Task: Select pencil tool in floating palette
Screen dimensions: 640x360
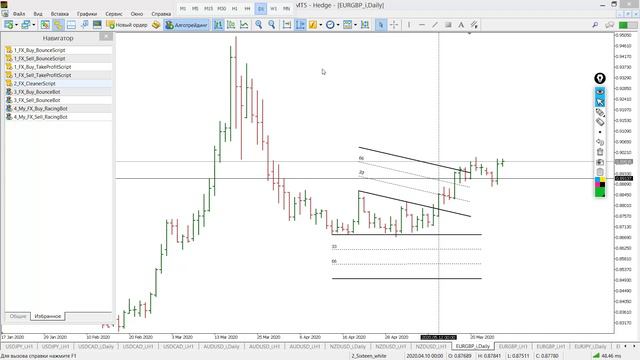Action: click(x=600, y=112)
